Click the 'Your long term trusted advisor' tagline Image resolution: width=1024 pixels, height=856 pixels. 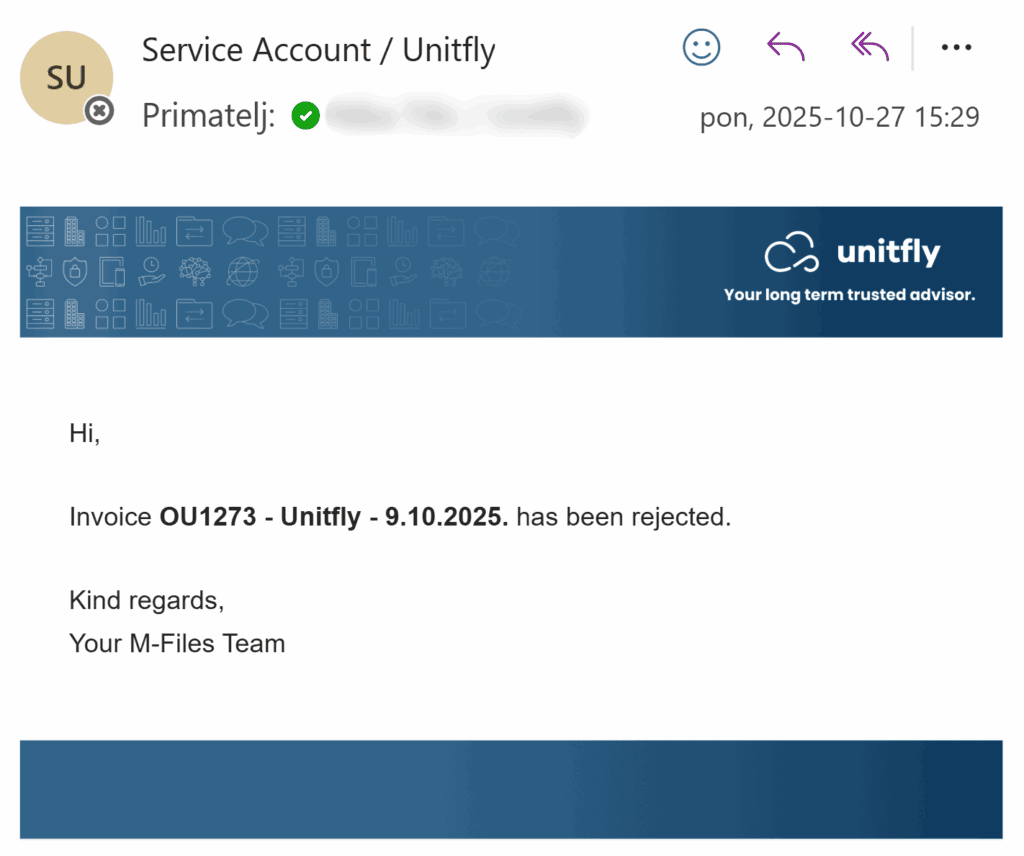click(x=848, y=295)
